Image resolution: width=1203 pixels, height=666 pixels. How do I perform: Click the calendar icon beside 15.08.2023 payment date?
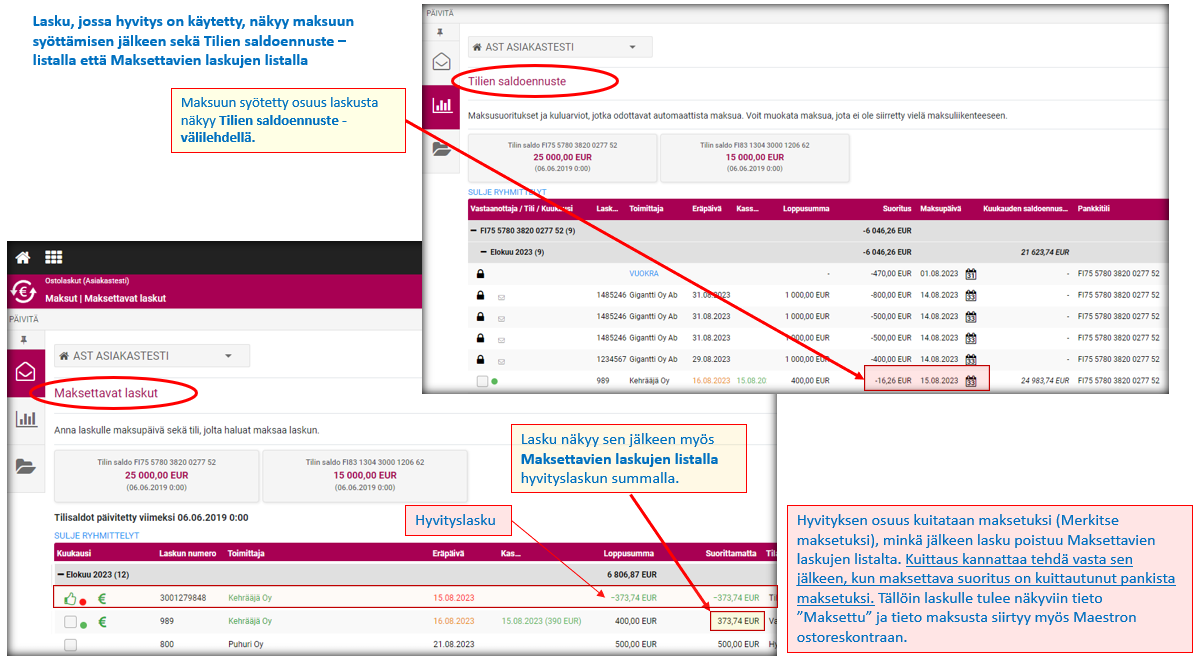pos(970,381)
